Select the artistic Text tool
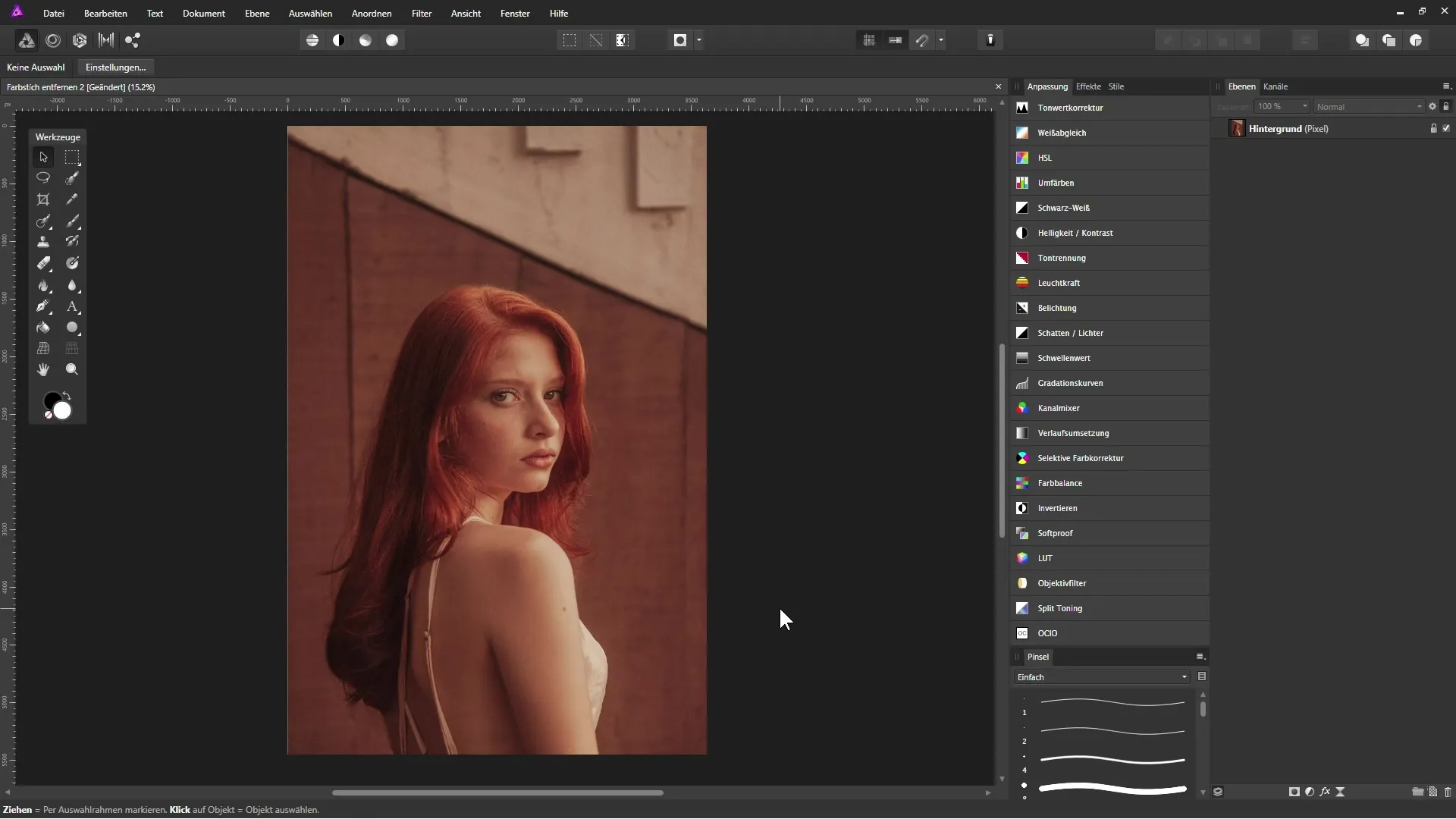Screen dimensions: 1456x819 tap(72, 307)
